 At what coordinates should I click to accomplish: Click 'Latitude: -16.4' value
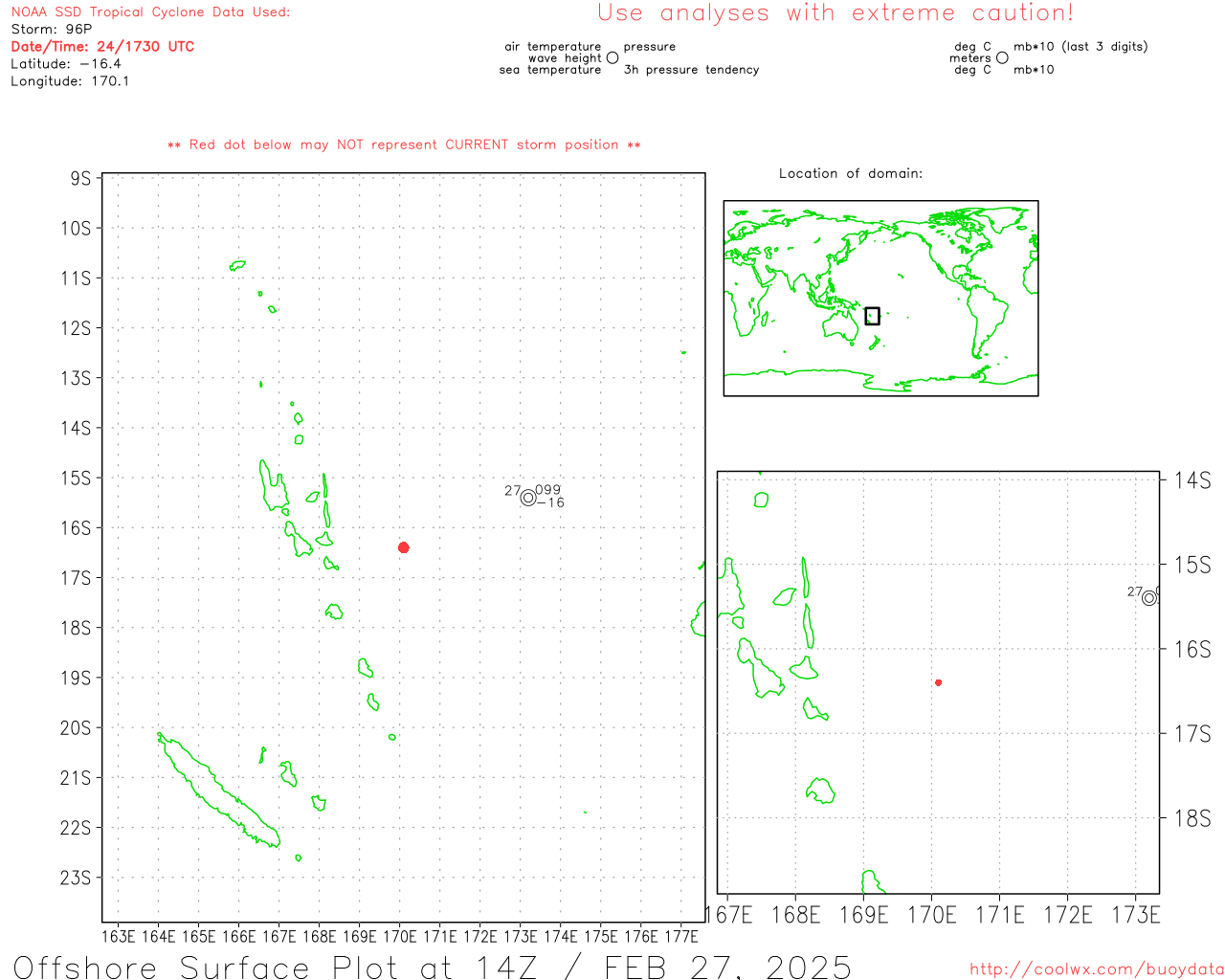pyautogui.click(x=66, y=64)
